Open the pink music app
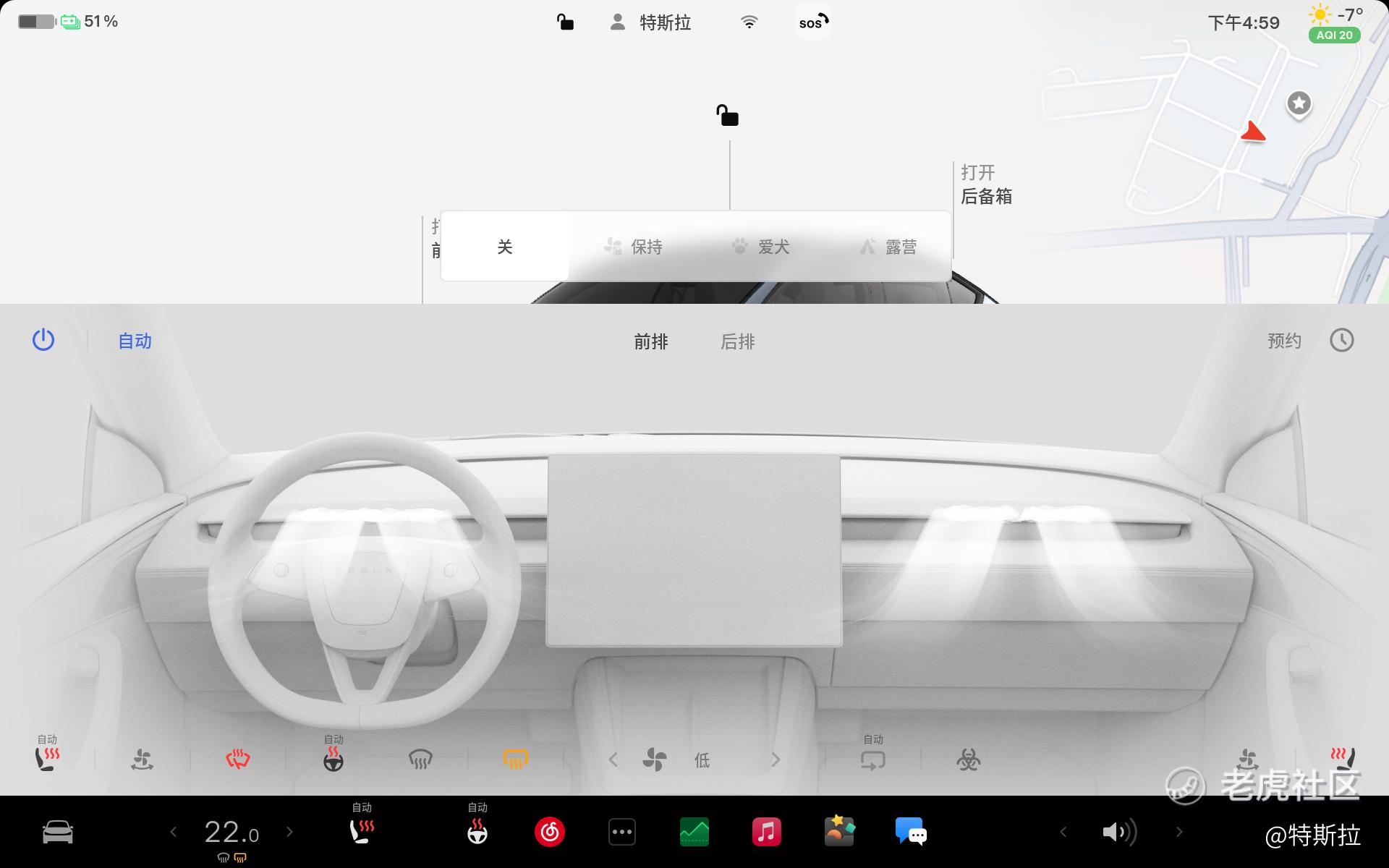The width and height of the screenshot is (1389, 868). click(767, 832)
